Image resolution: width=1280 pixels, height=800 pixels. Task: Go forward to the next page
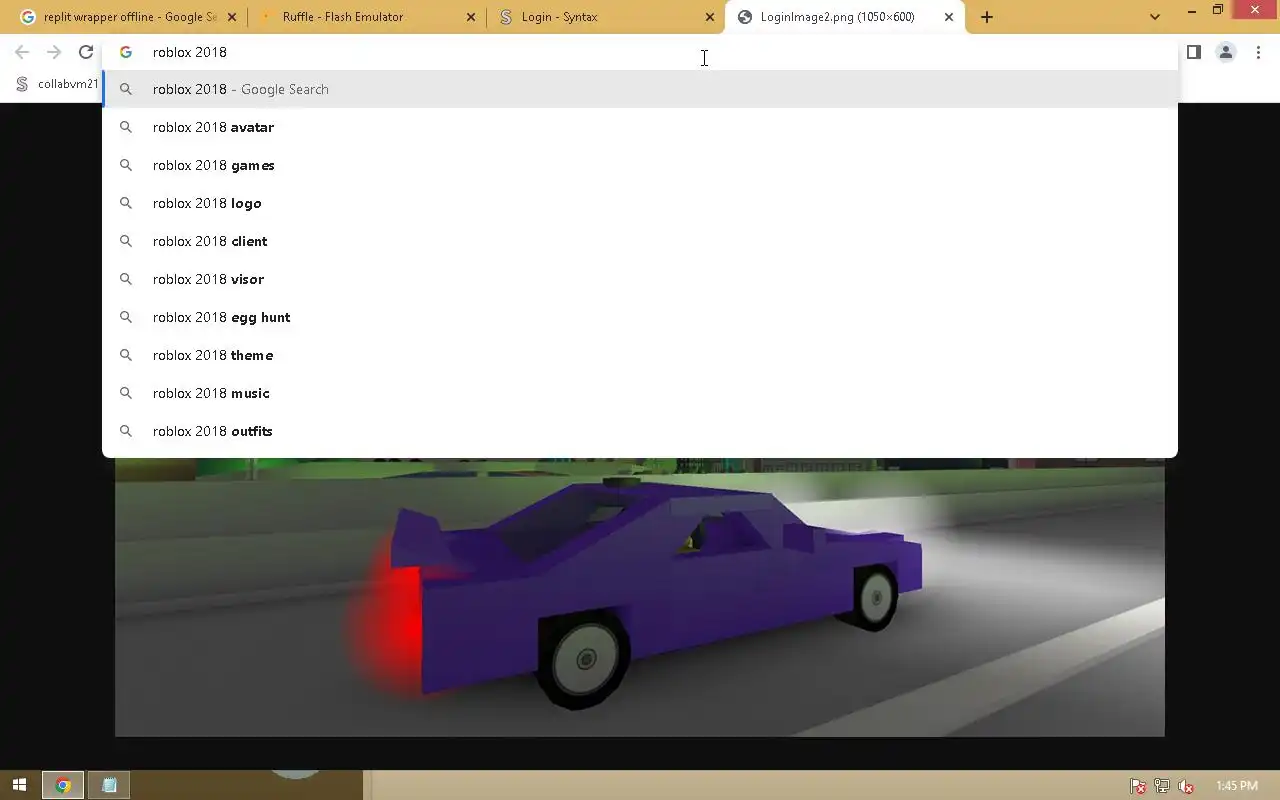(x=54, y=52)
